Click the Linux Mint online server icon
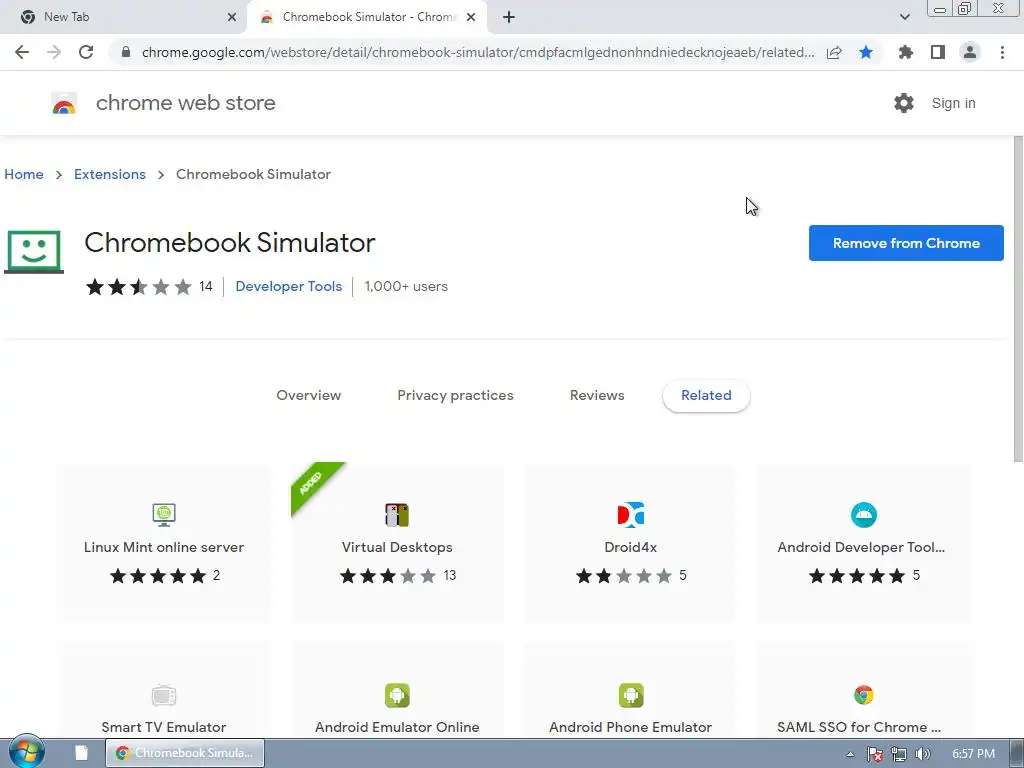This screenshot has width=1024, height=768. (x=164, y=515)
